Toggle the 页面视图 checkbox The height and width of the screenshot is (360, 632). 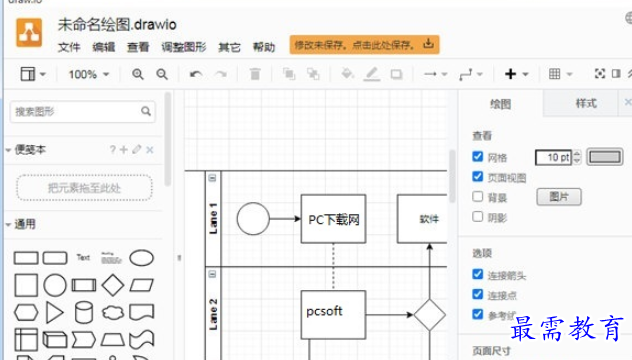(478, 177)
